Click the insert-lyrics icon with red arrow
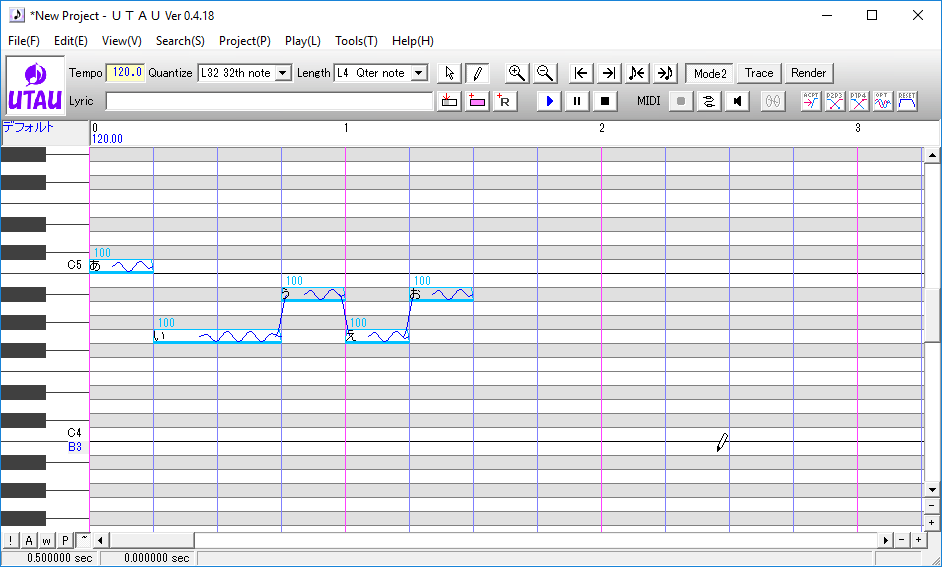Screen dimensions: 942x567 [449, 101]
